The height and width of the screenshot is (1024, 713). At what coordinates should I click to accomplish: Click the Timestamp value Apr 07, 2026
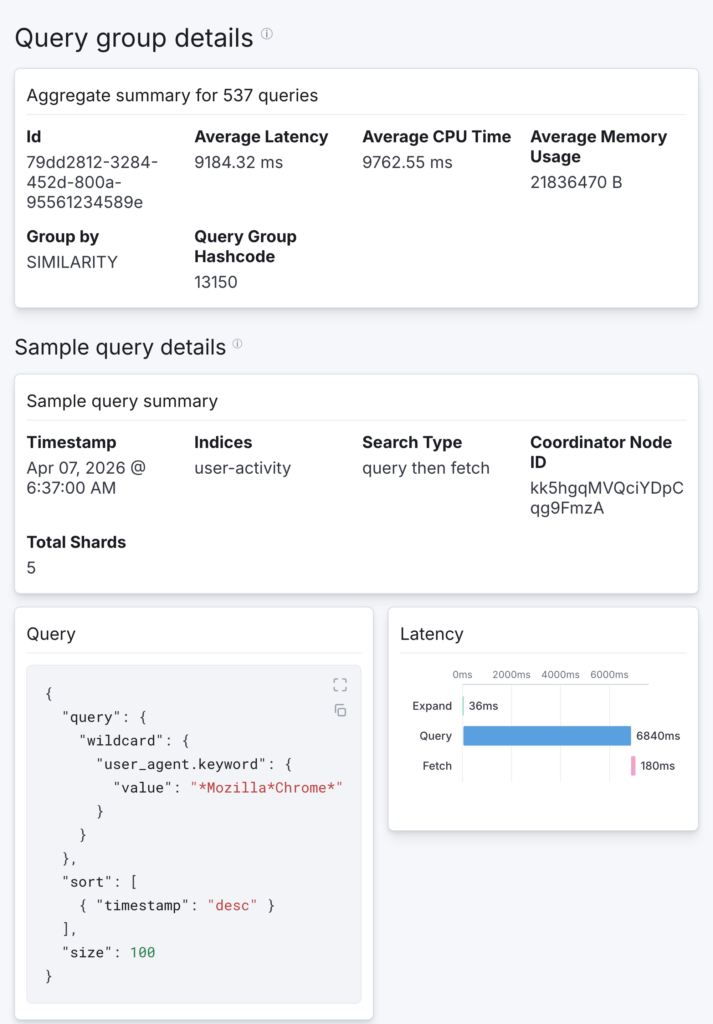pos(86,478)
